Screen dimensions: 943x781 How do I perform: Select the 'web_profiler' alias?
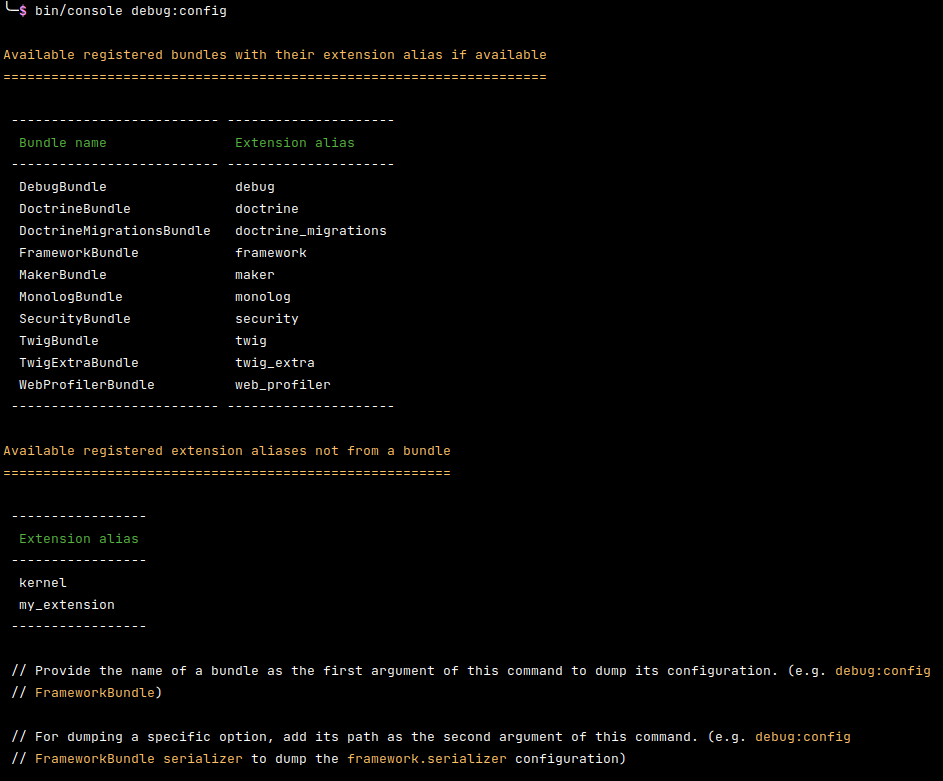click(x=283, y=385)
